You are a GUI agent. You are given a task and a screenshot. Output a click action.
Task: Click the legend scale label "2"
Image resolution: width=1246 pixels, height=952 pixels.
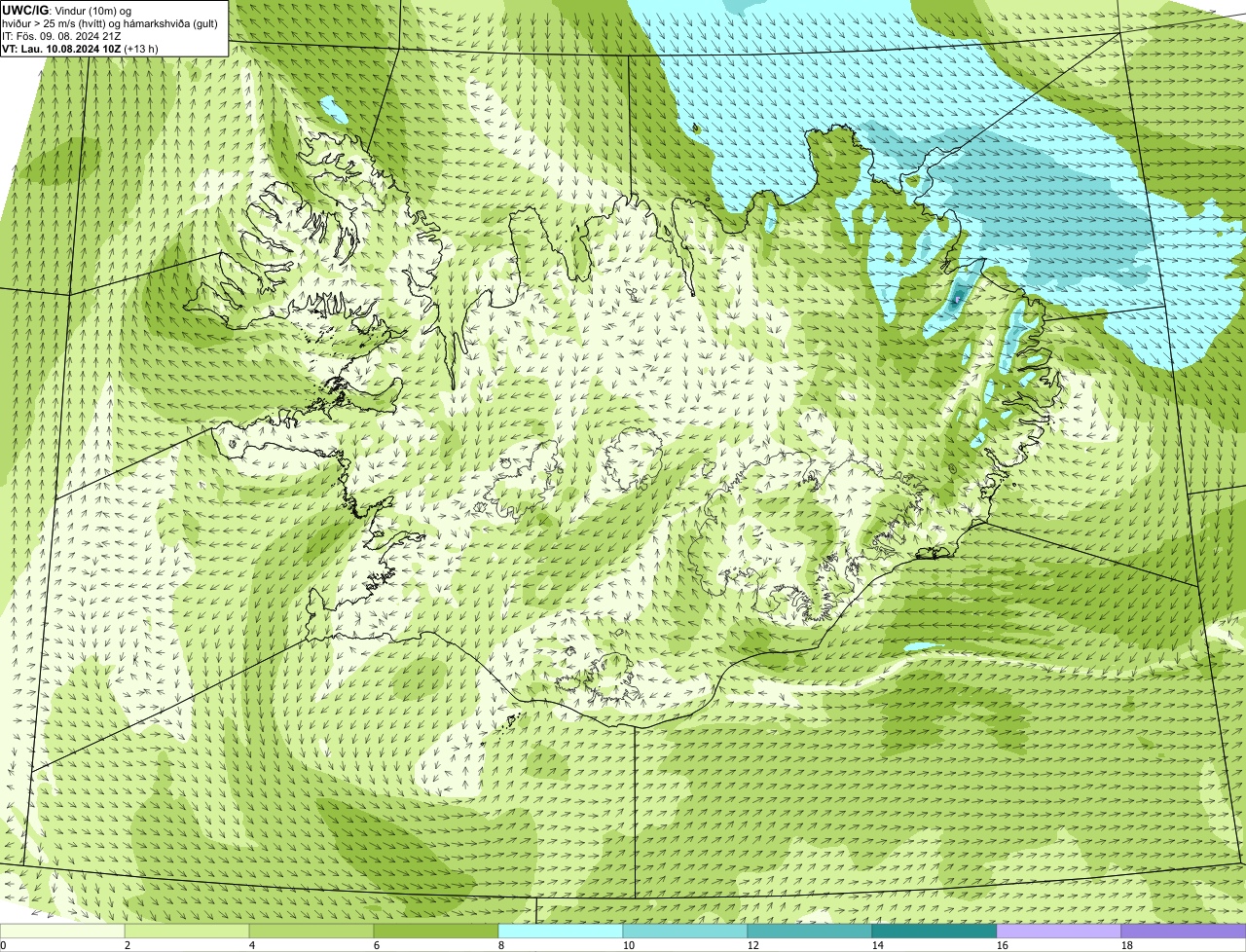[128, 945]
